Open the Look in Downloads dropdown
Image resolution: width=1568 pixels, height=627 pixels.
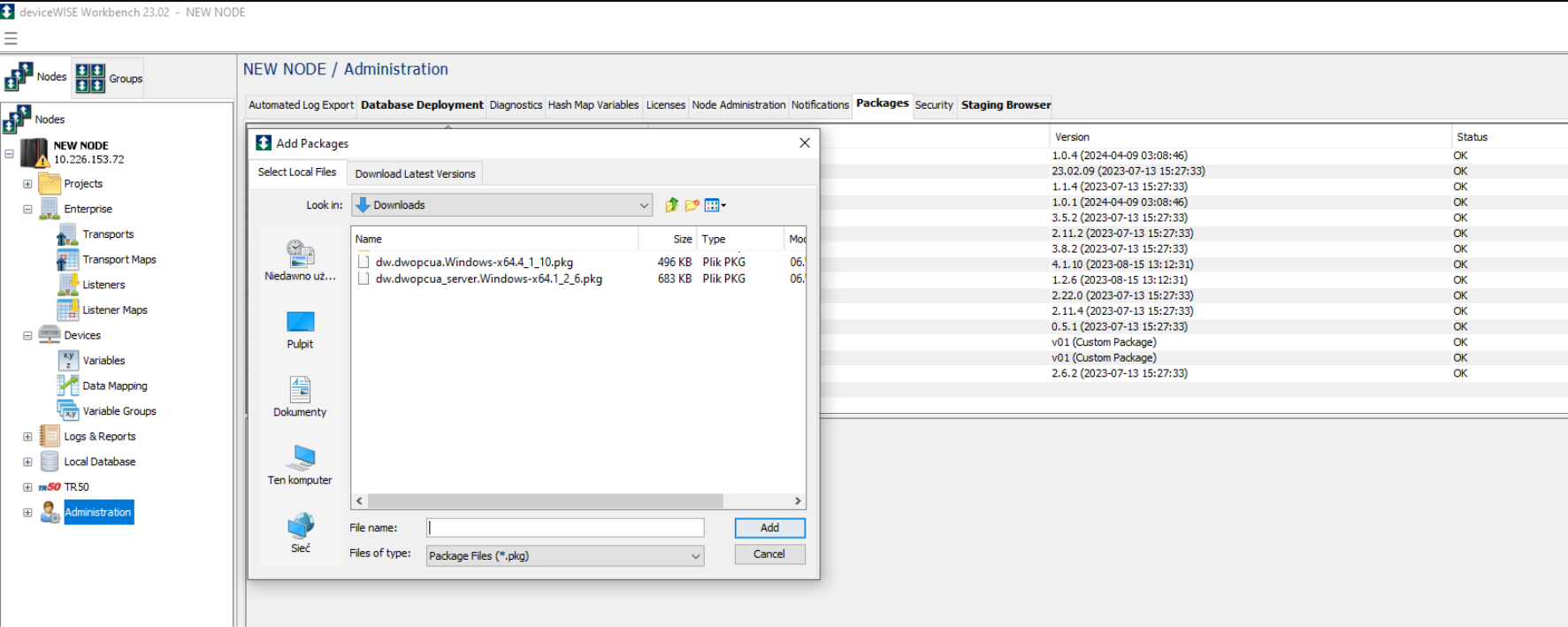pyautogui.click(x=501, y=205)
